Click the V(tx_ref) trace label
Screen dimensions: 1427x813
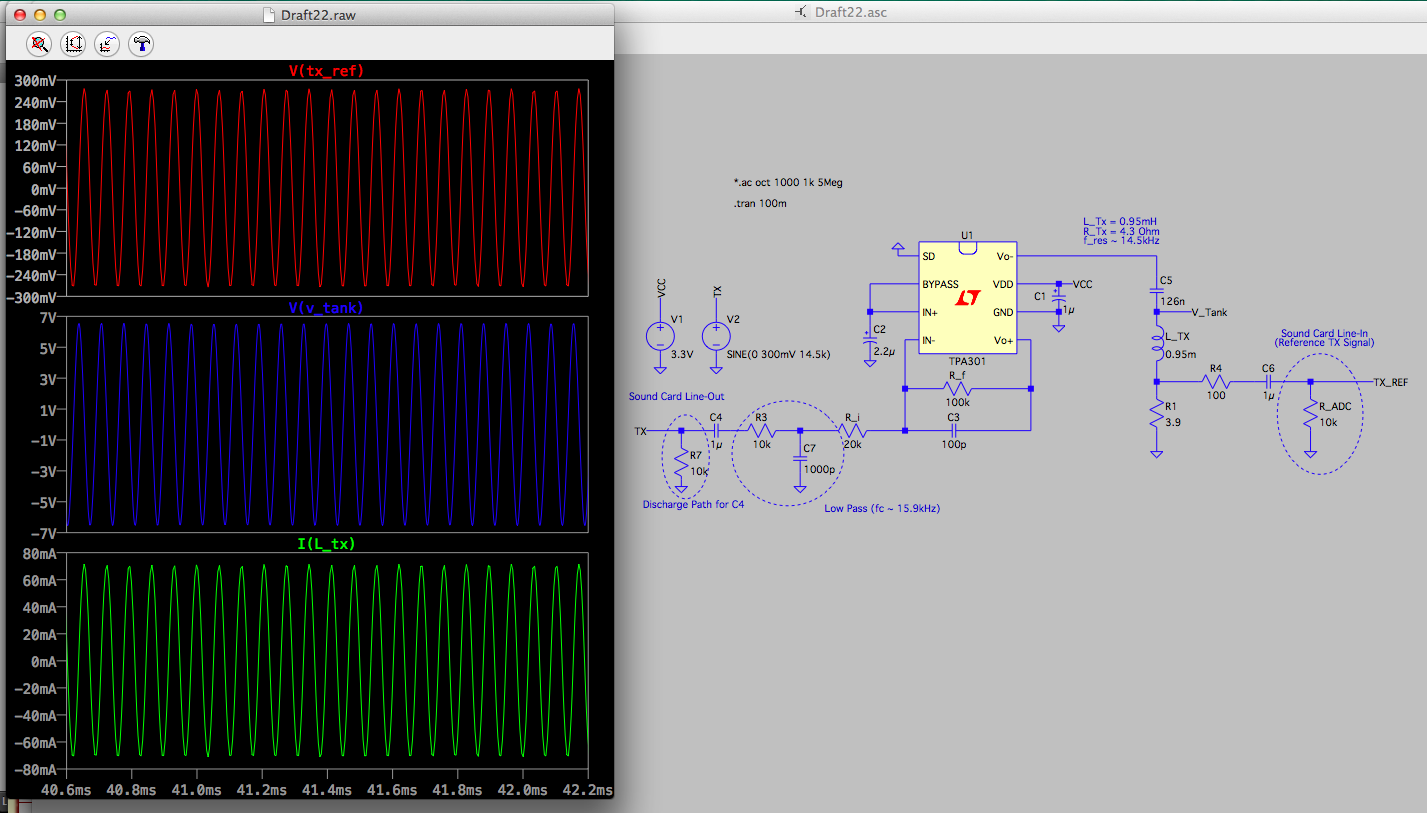point(326,70)
